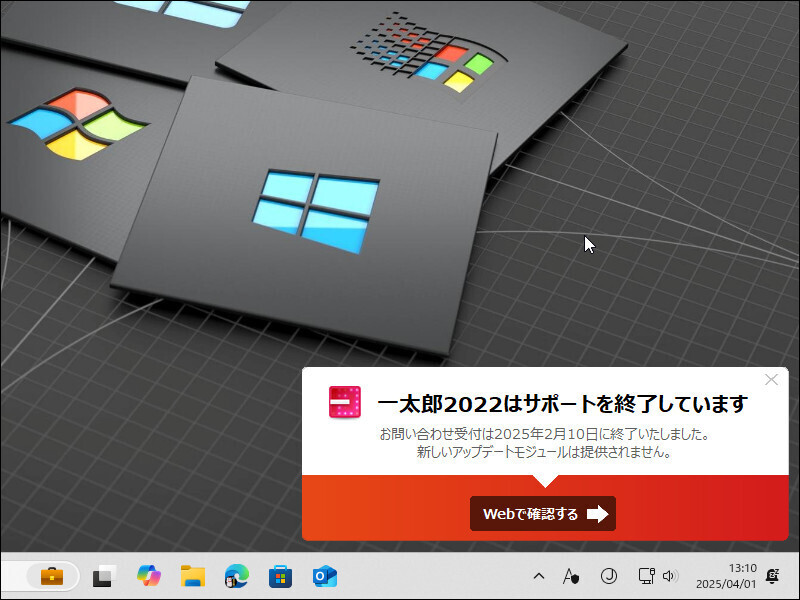
Task: Click the round IME icon beside the A indicator
Action: [609, 577]
